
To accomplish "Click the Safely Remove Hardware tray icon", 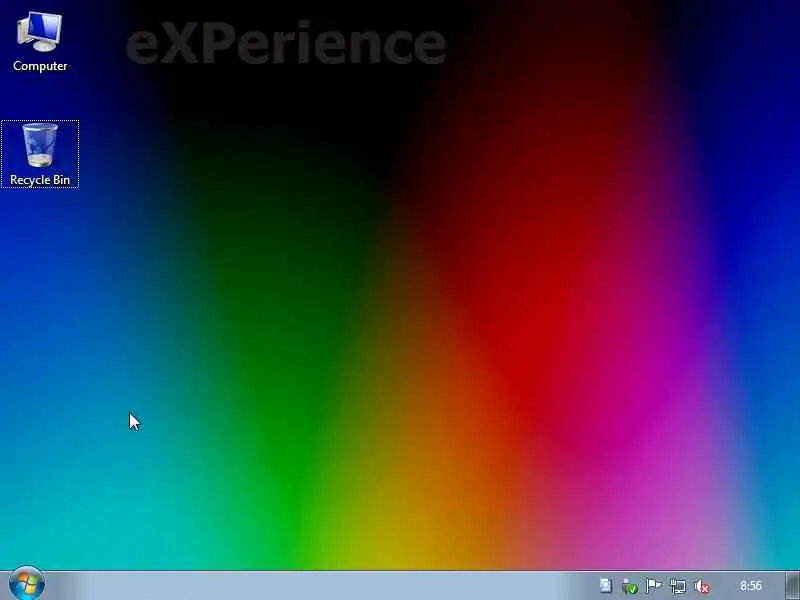I will point(630,586).
